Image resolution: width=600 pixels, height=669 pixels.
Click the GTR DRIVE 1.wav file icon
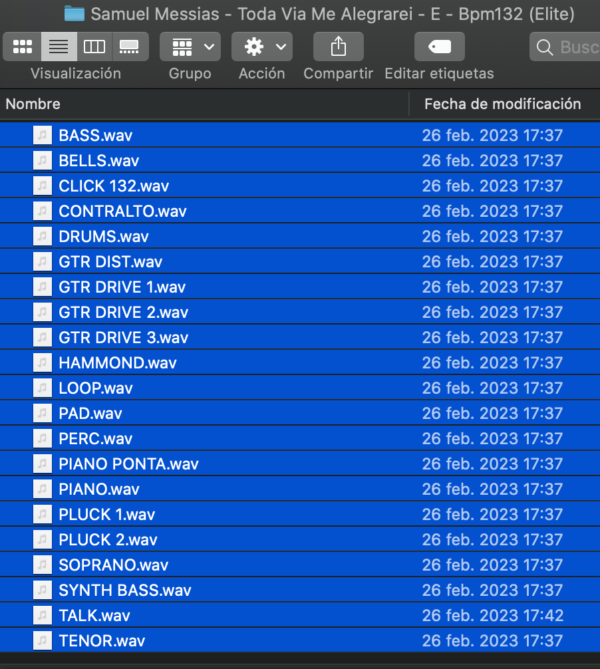coord(42,287)
